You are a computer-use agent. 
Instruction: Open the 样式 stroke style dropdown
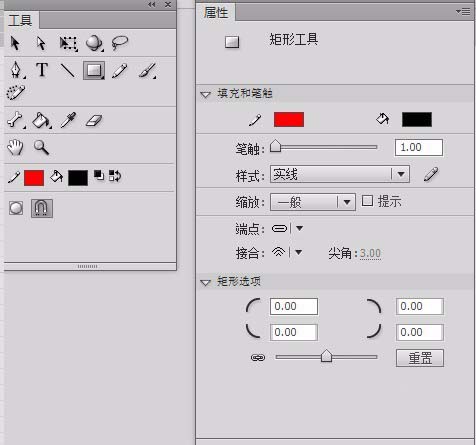pos(340,174)
